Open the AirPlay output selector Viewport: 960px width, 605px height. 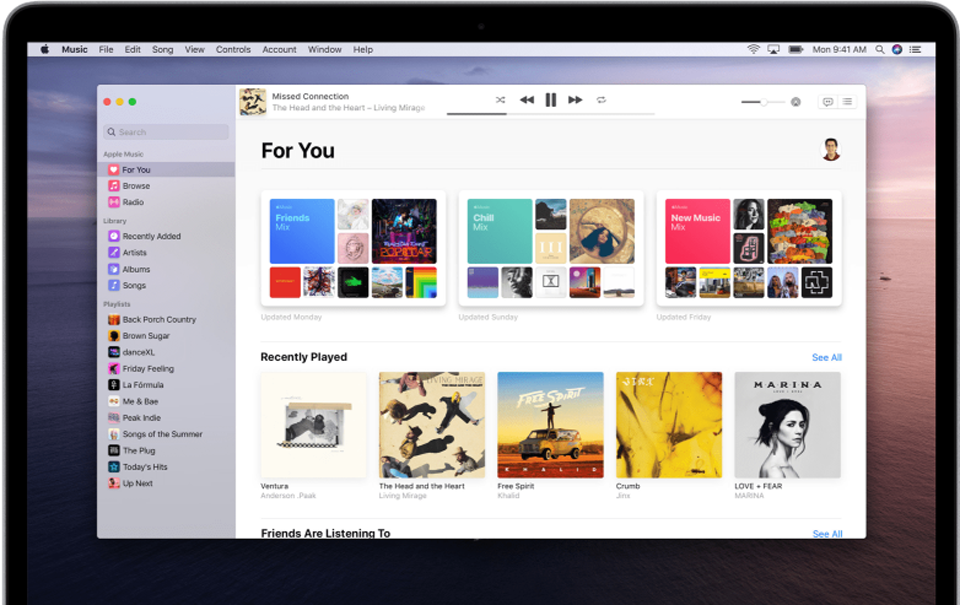pos(796,102)
